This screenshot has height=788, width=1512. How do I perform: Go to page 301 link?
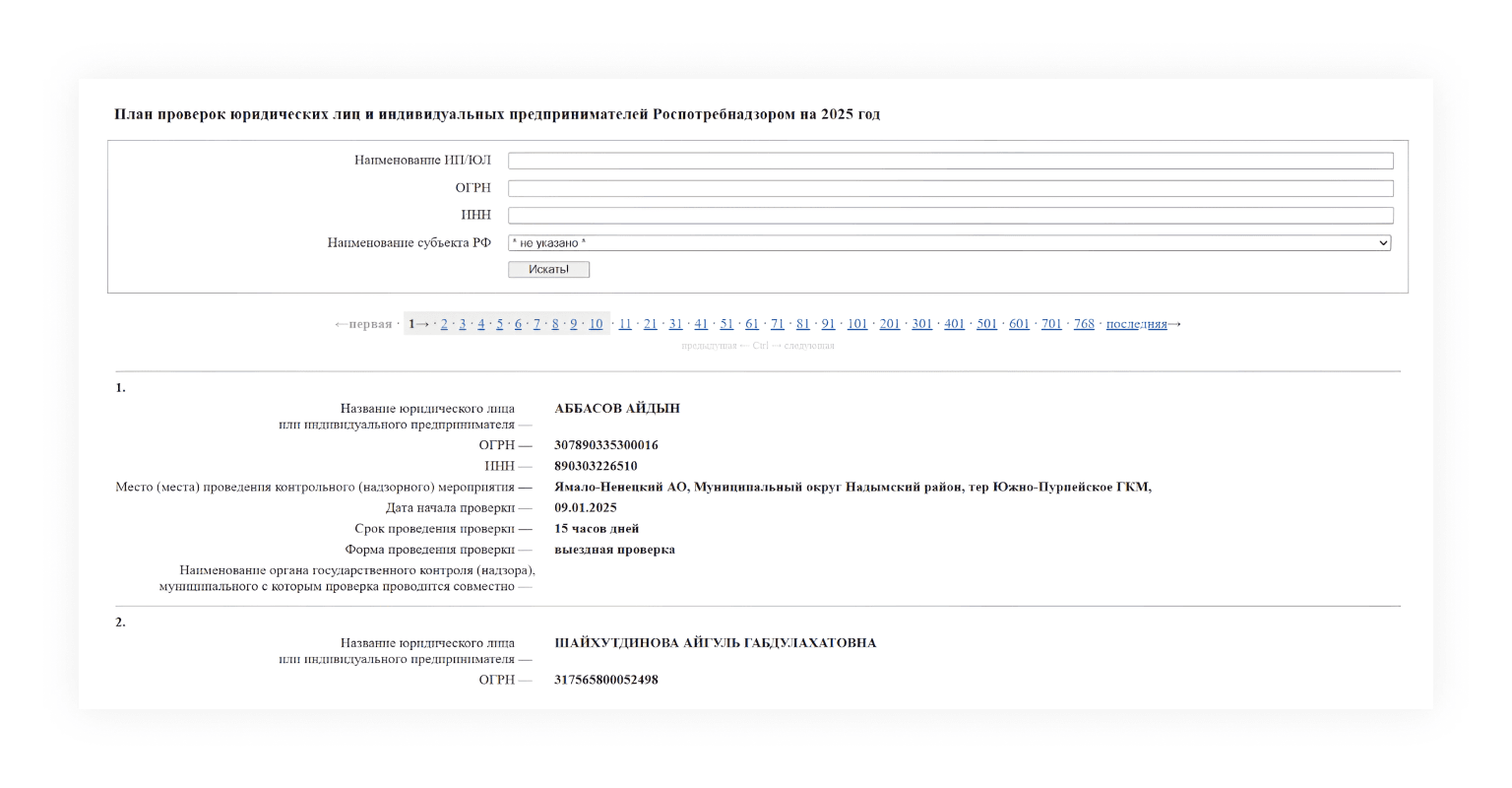tap(922, 324)
